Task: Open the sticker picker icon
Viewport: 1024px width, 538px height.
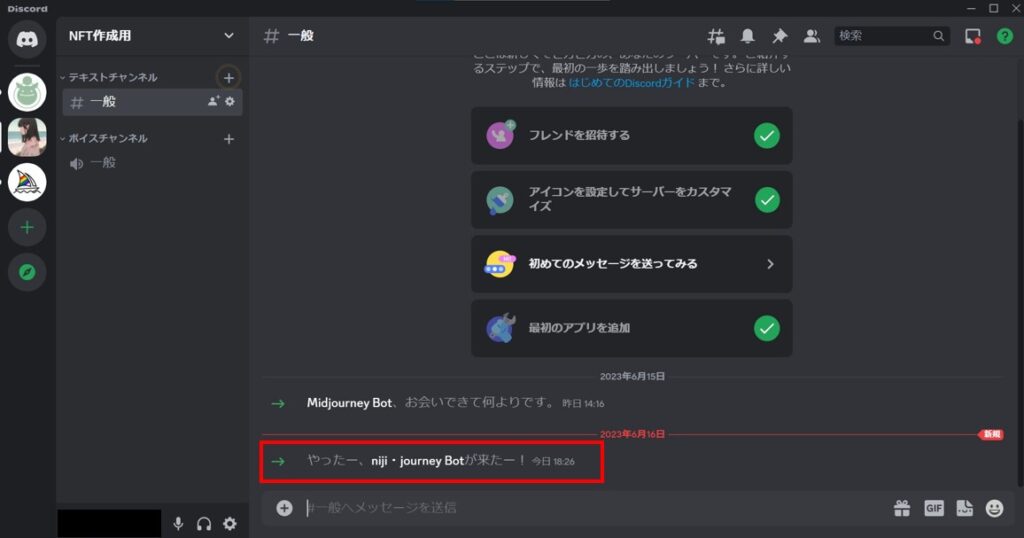Action: 965,508
